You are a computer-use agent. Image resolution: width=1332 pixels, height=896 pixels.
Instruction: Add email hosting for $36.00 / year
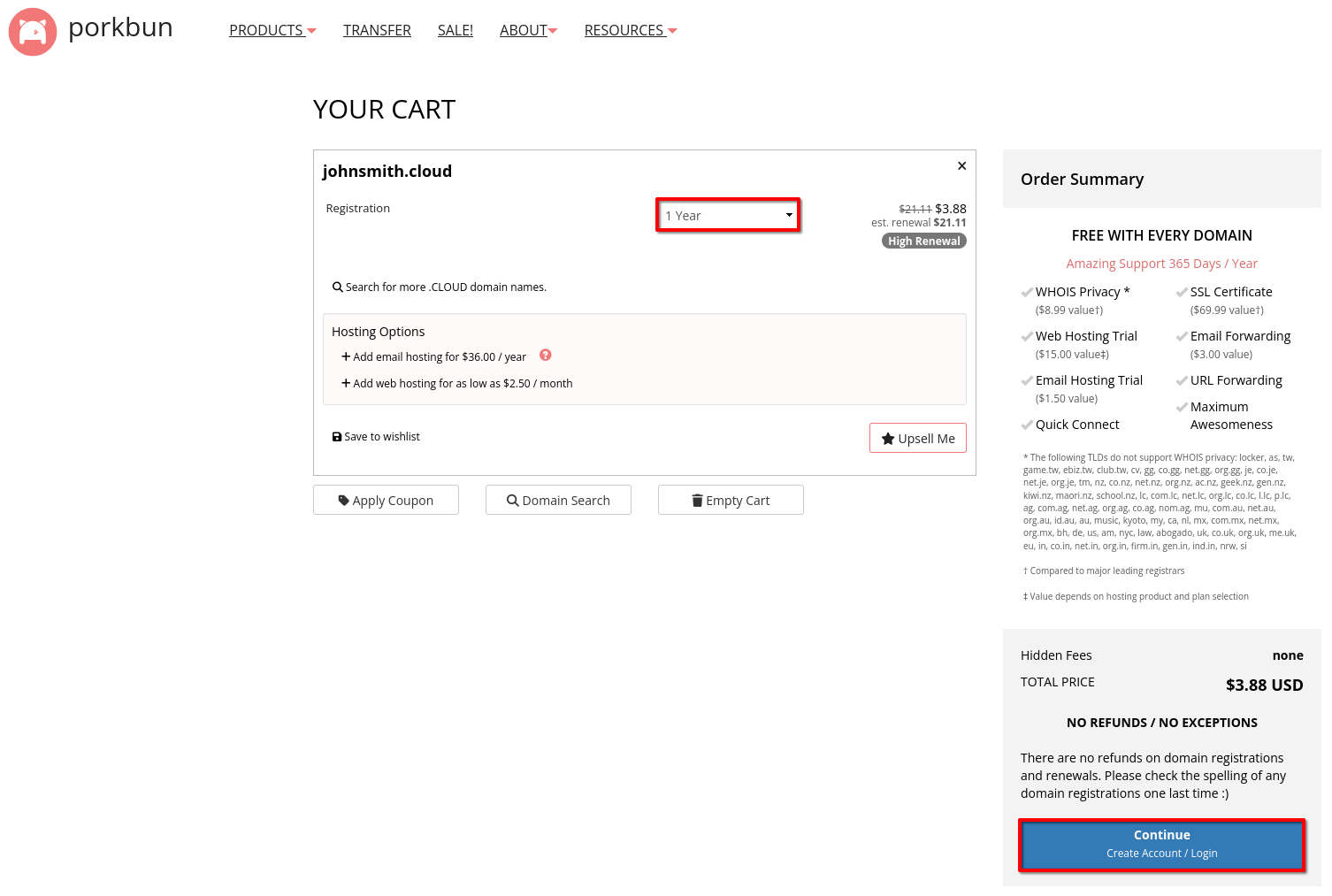[x=433, y=357]
